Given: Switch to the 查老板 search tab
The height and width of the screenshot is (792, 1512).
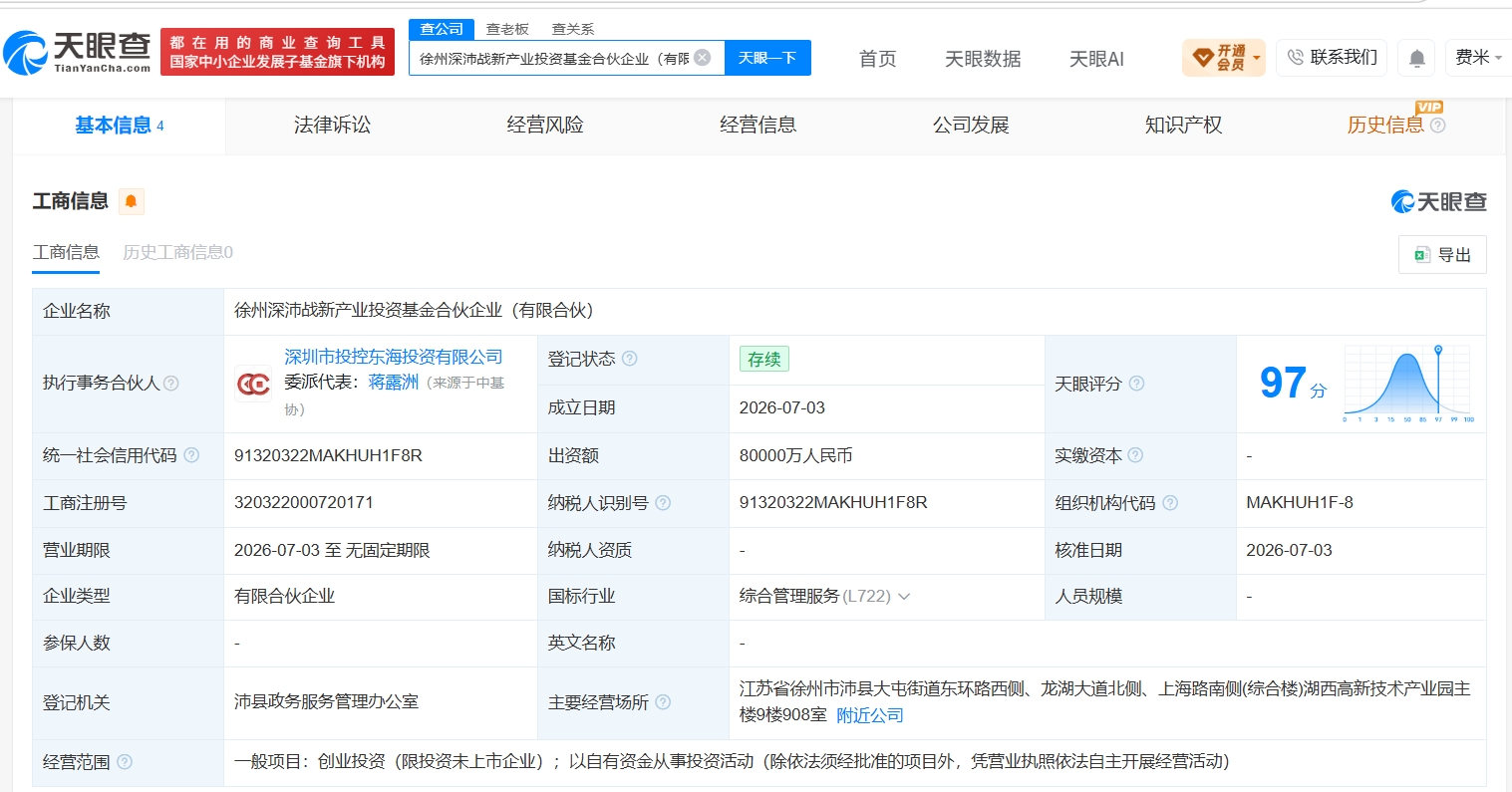Looking at the screenshot, I should tap(507, 29).
